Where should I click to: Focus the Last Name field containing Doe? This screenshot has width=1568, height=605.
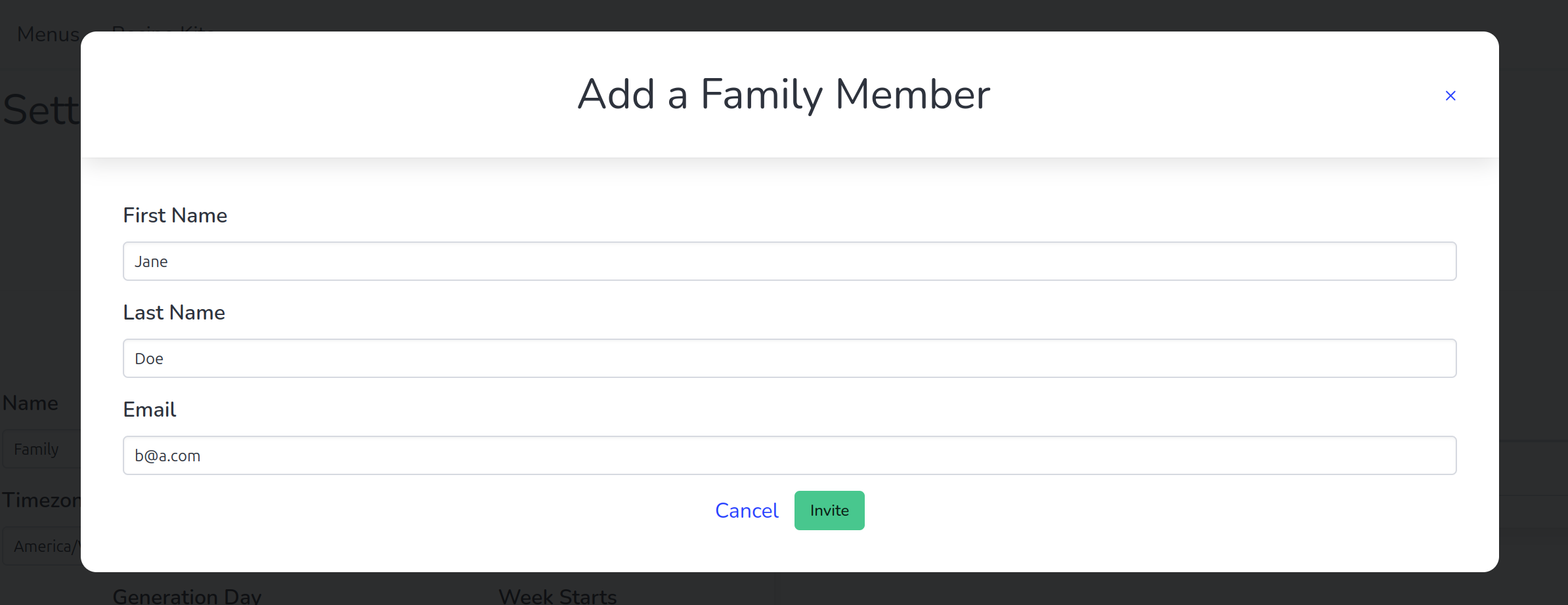click(x=789, y=358)
